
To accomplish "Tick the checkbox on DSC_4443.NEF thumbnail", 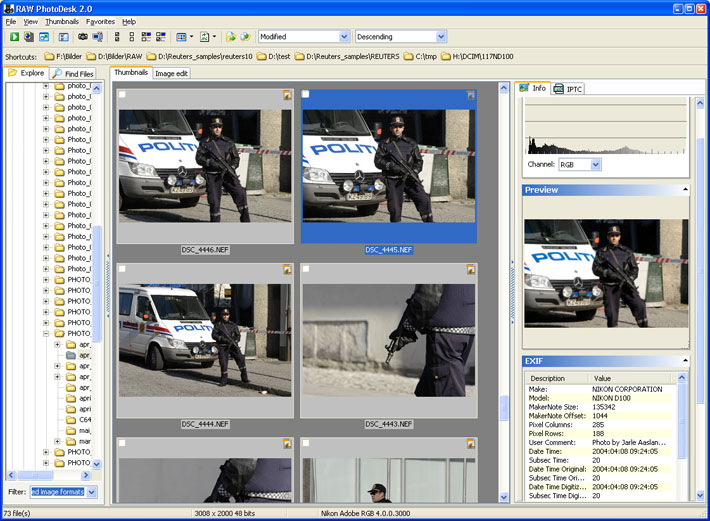I will 306,269.
